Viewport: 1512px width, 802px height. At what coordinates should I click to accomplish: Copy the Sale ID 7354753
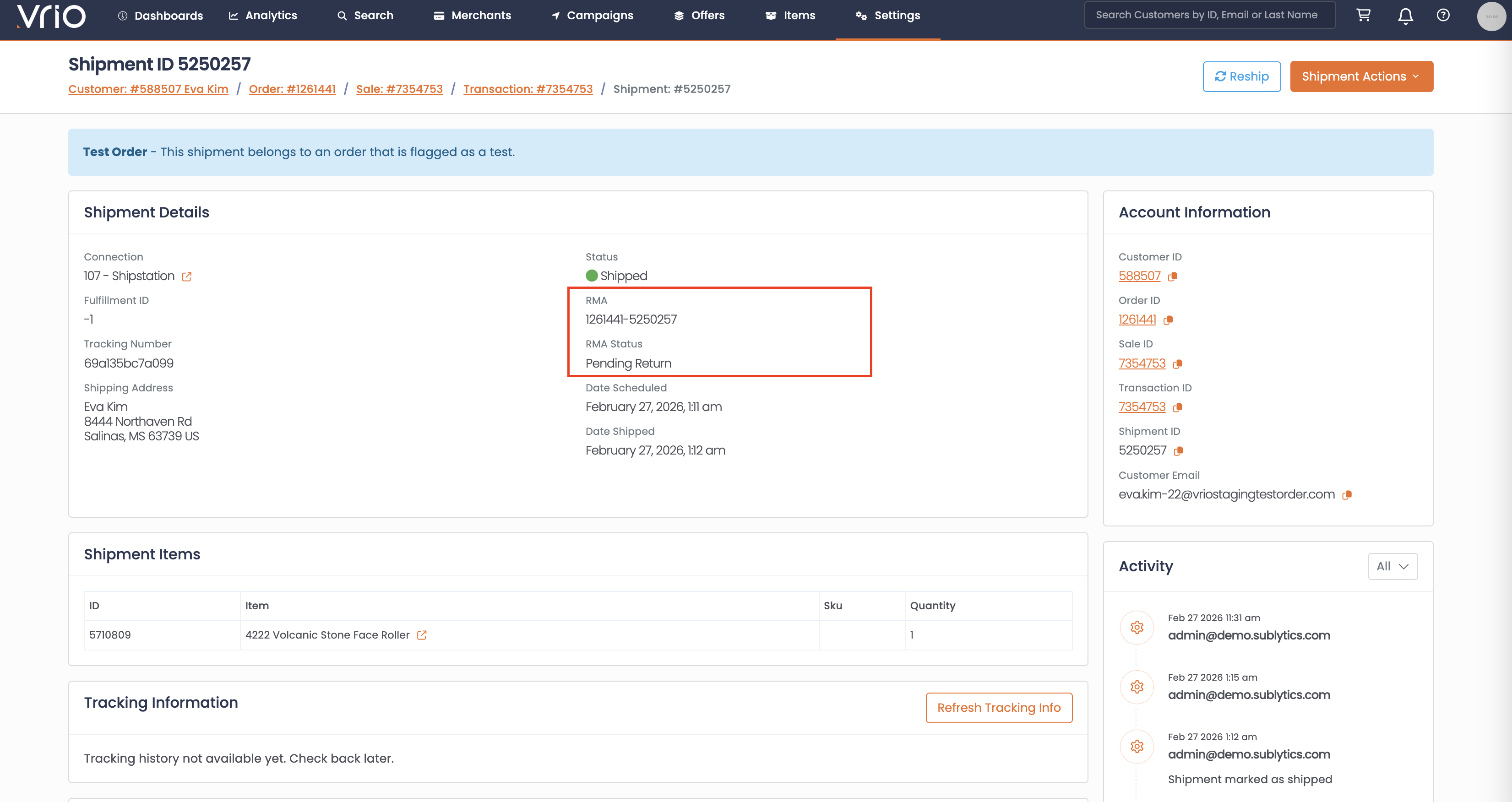[1177, 364]
